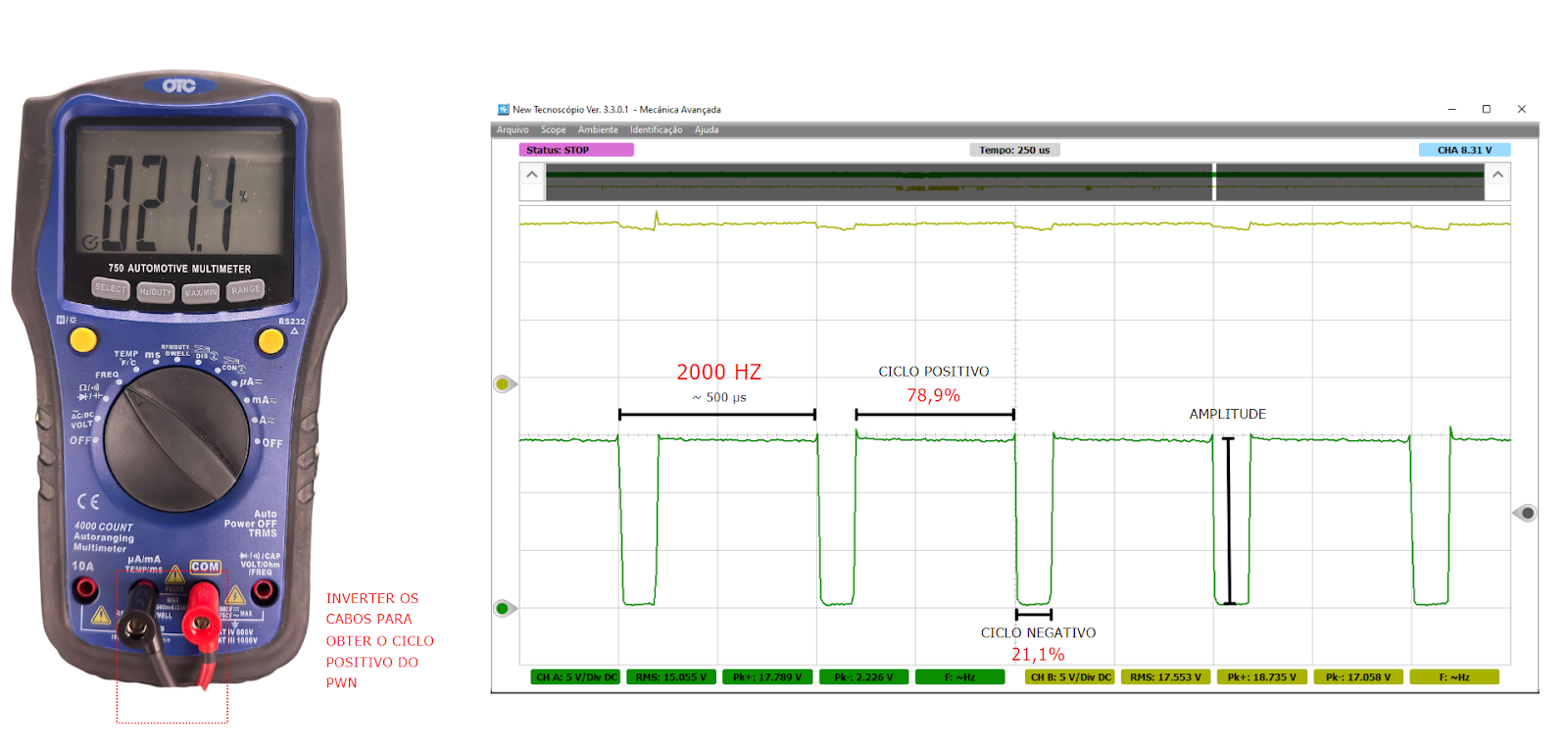1568x754 pixels.
Task: Close the Tecnoscópio window
Action: coord(1521,109)
